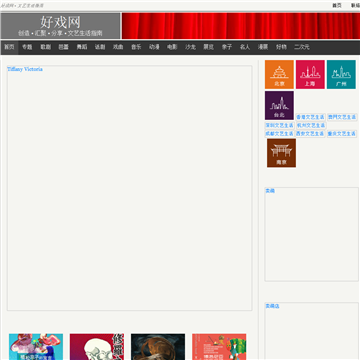This screenshot has width=360, height=360.
Task: Click the 成都文艺生活 link
Action: (279, 134)
